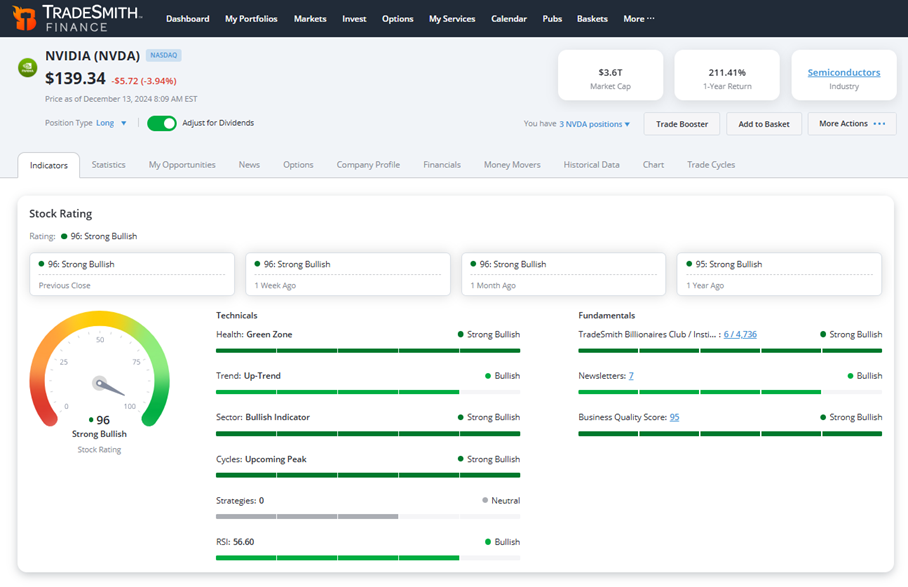Switch to the Statistics tab

click(x=108, y=165)
